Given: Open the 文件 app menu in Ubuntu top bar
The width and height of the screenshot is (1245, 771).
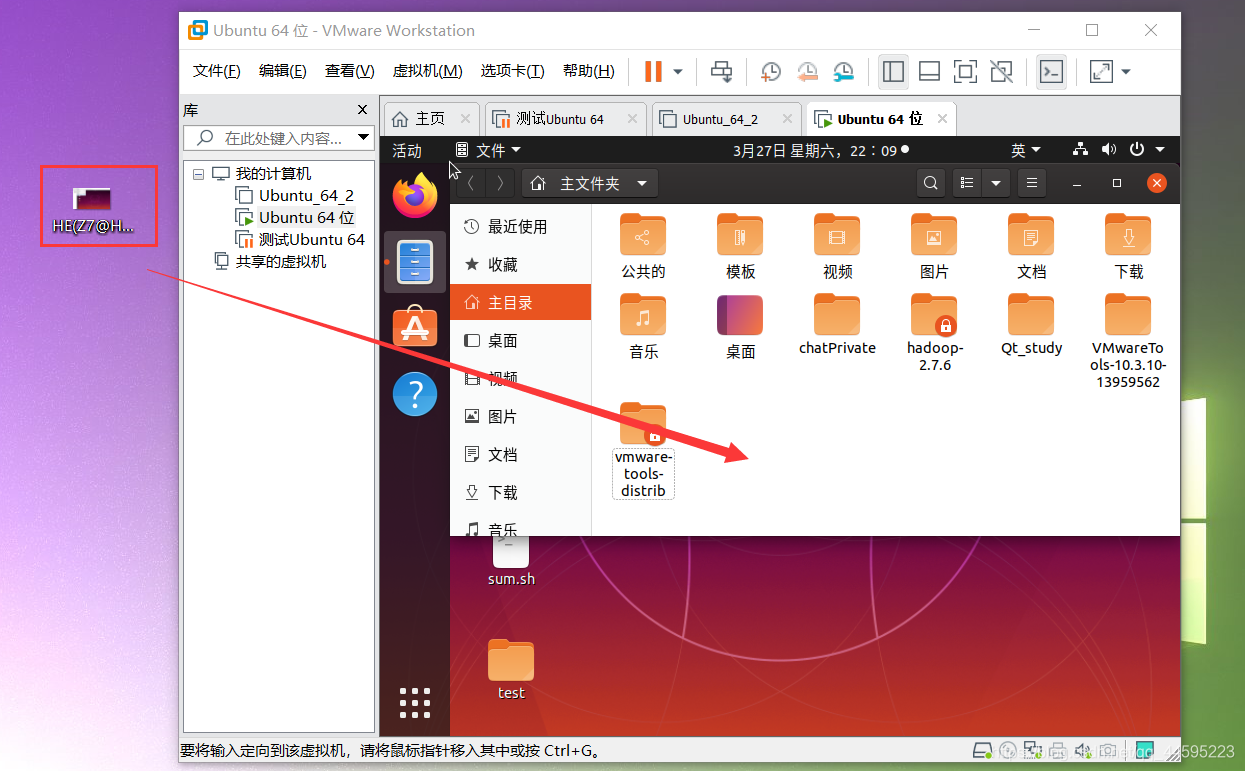Looking at the screenshot, I should point(489,151).
